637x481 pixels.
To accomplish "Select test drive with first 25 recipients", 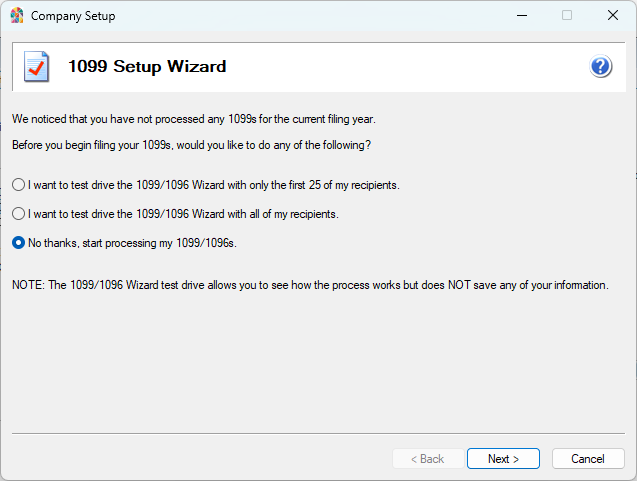I will point(18,185).
